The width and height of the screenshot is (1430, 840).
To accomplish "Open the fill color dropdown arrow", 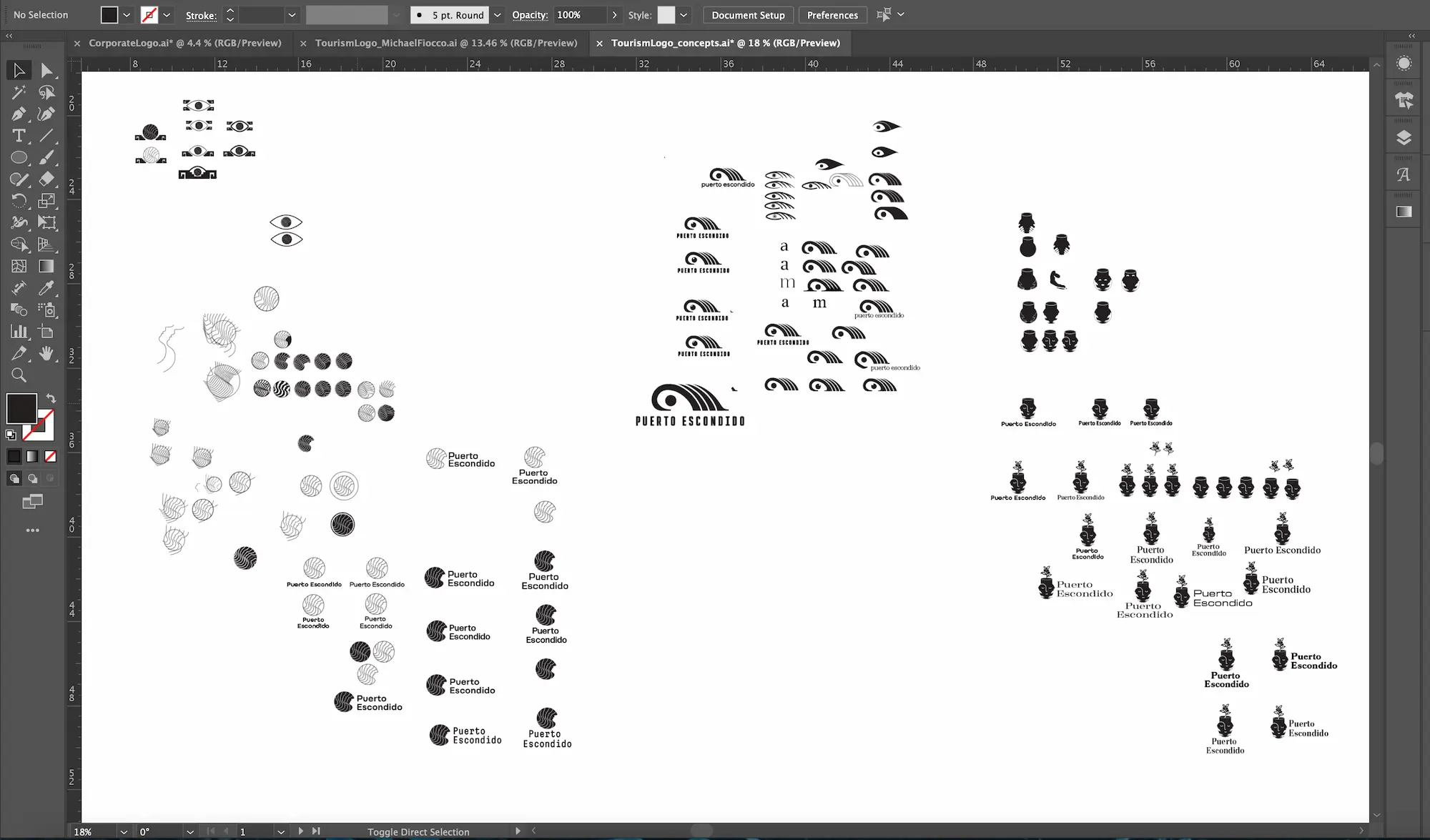I will tap(127, 15).
